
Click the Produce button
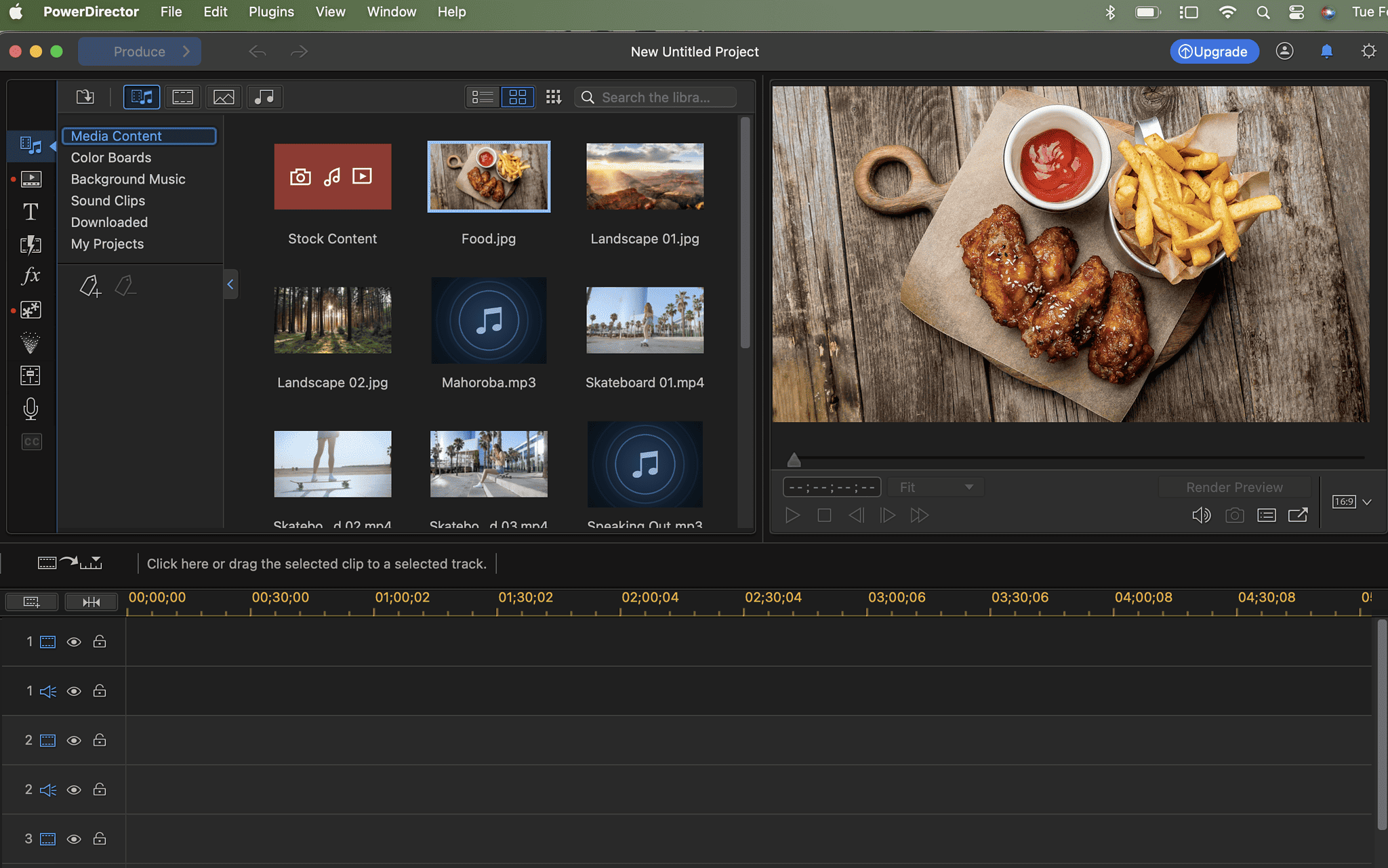click(x=139, y=51)
